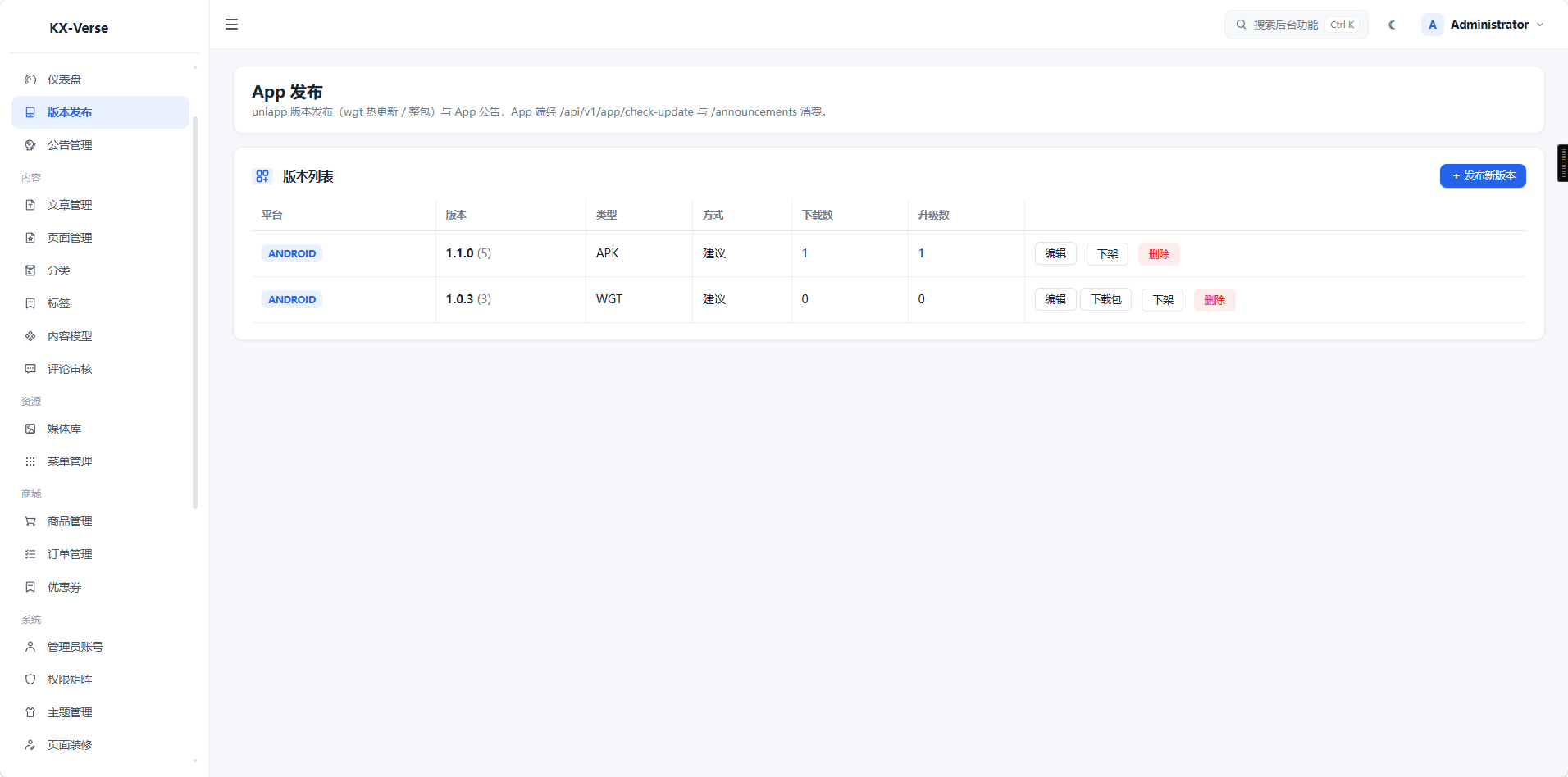The width and height of the screenshot is (1568, 777).
Task: Click the 搜索后台功能 search field
Action: click(1296, 25)
